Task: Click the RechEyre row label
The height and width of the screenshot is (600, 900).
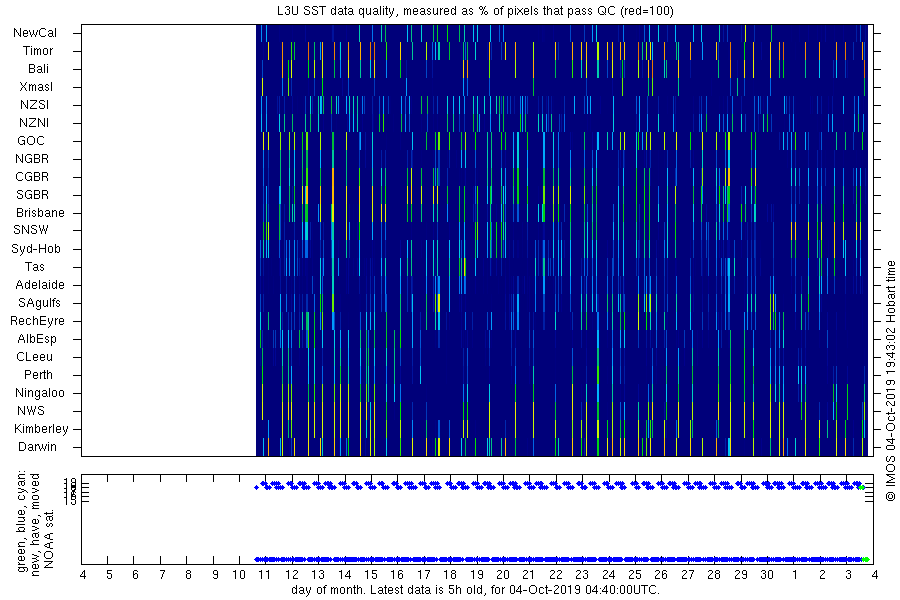Action: point(37,321)
